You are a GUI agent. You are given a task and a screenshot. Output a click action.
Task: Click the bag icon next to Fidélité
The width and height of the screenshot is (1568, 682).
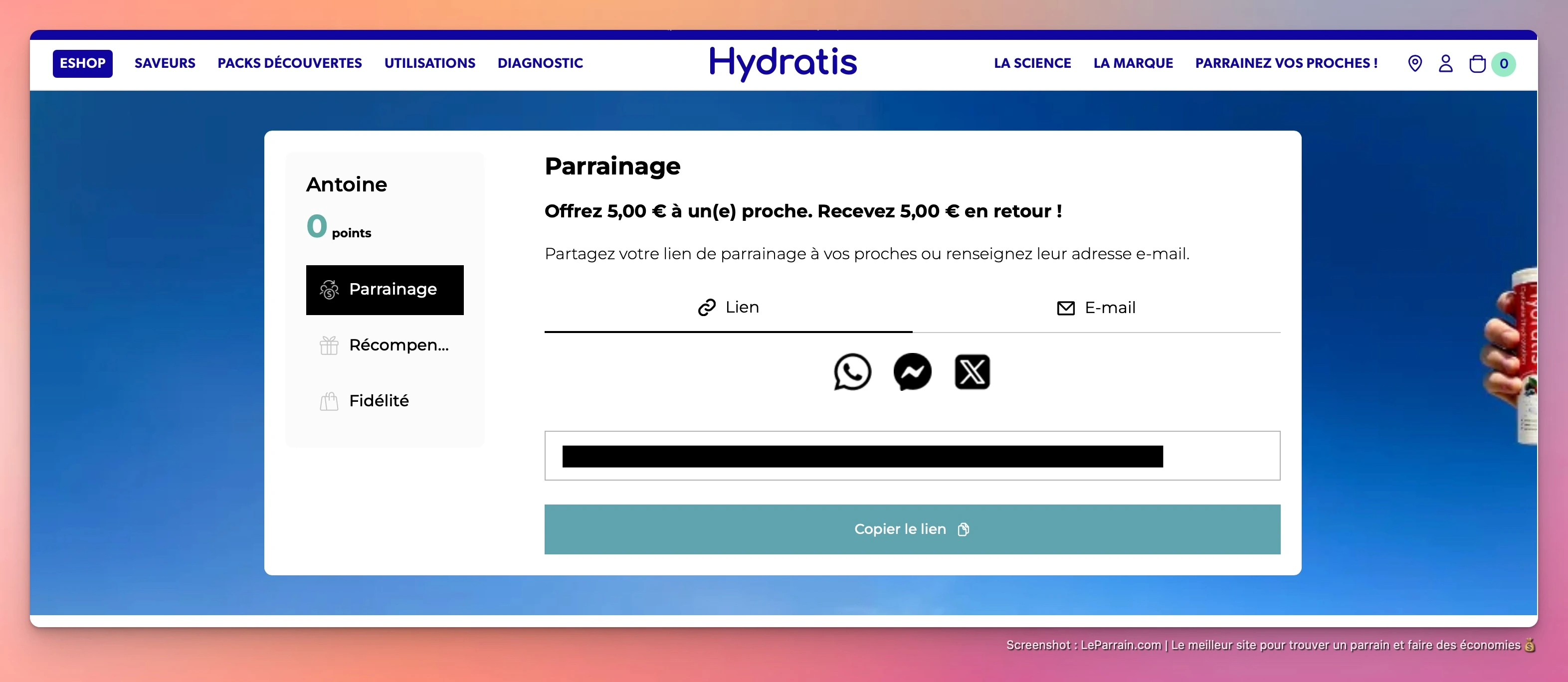click(329, 401)
